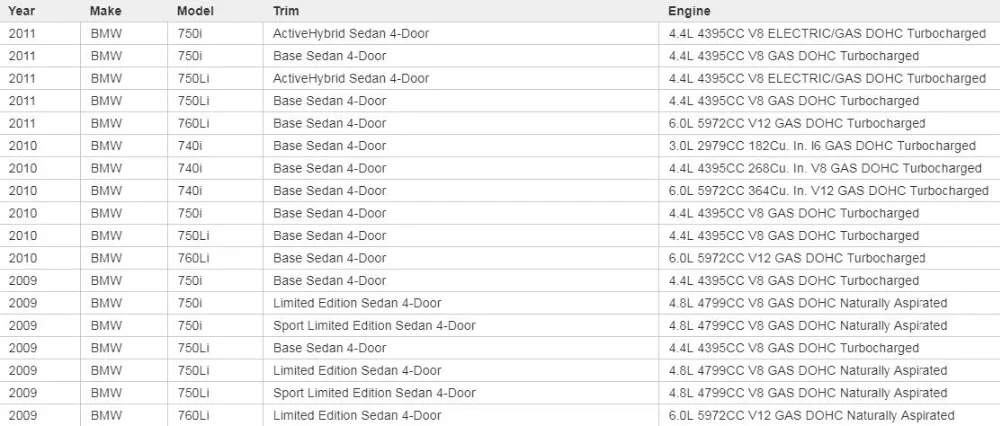Click the 2009 750Li Sport Limited Edition trim
The width and height of the screenshot is (1000, 426).
461,393
